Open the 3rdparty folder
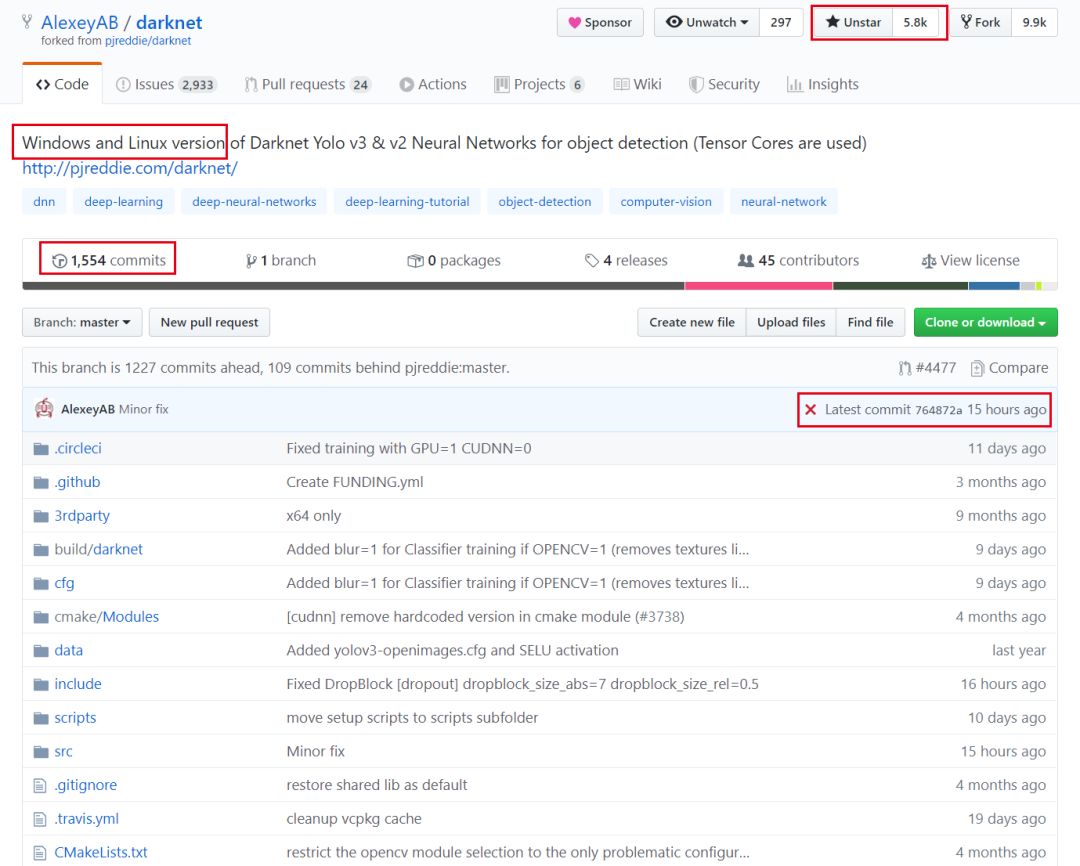Viewport: 1080px width, 866px height. point(82,516)
